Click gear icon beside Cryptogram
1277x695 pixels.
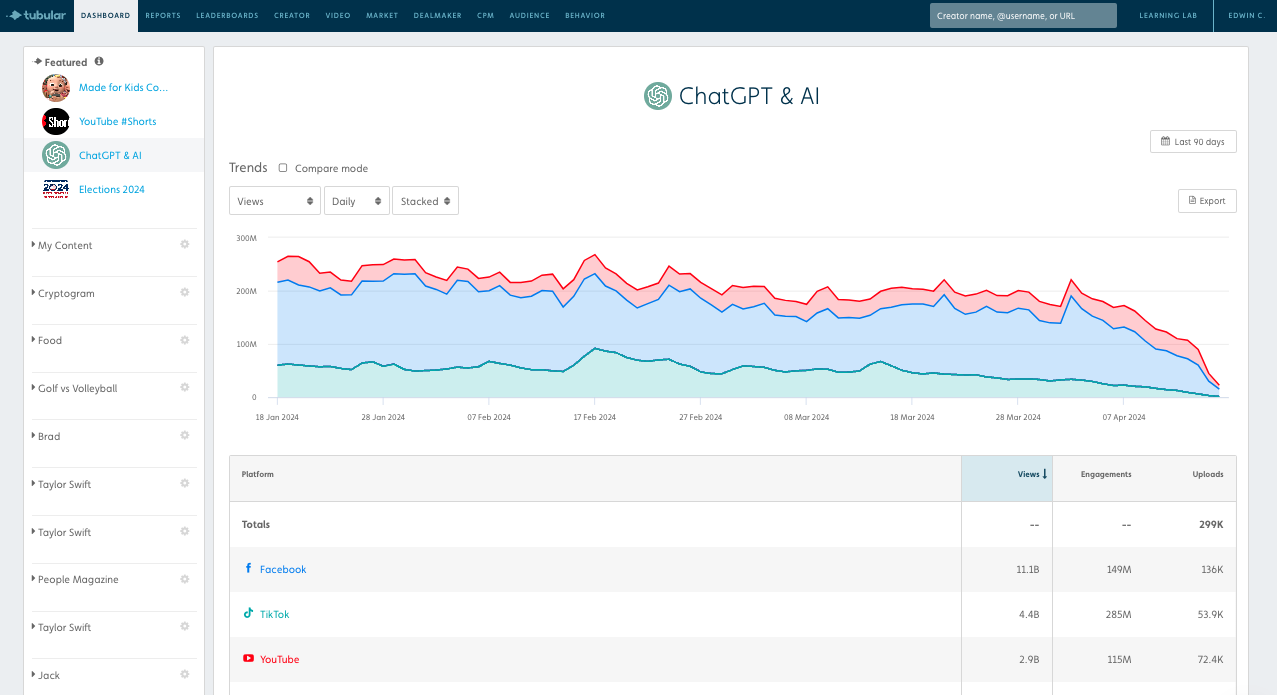coord(184,293)
